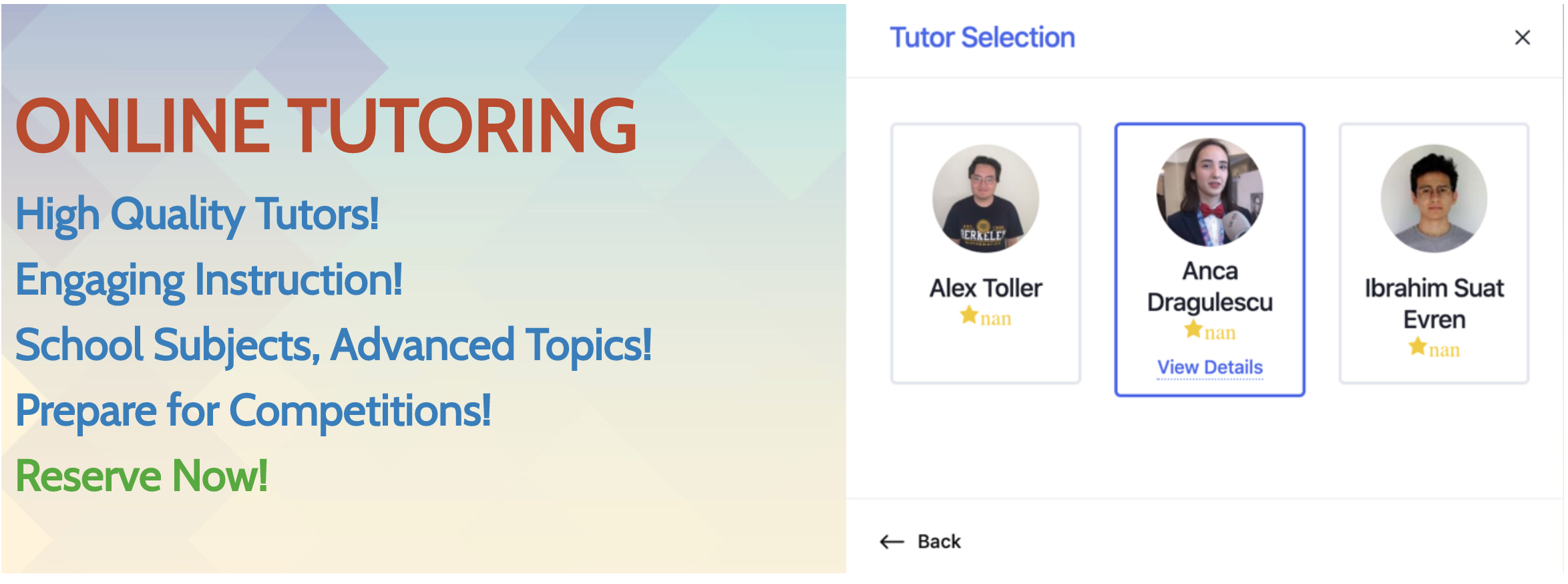Click the star rating icon under Anca Dragulescu
The image size is (1568, 584).
click(1193, 329)
